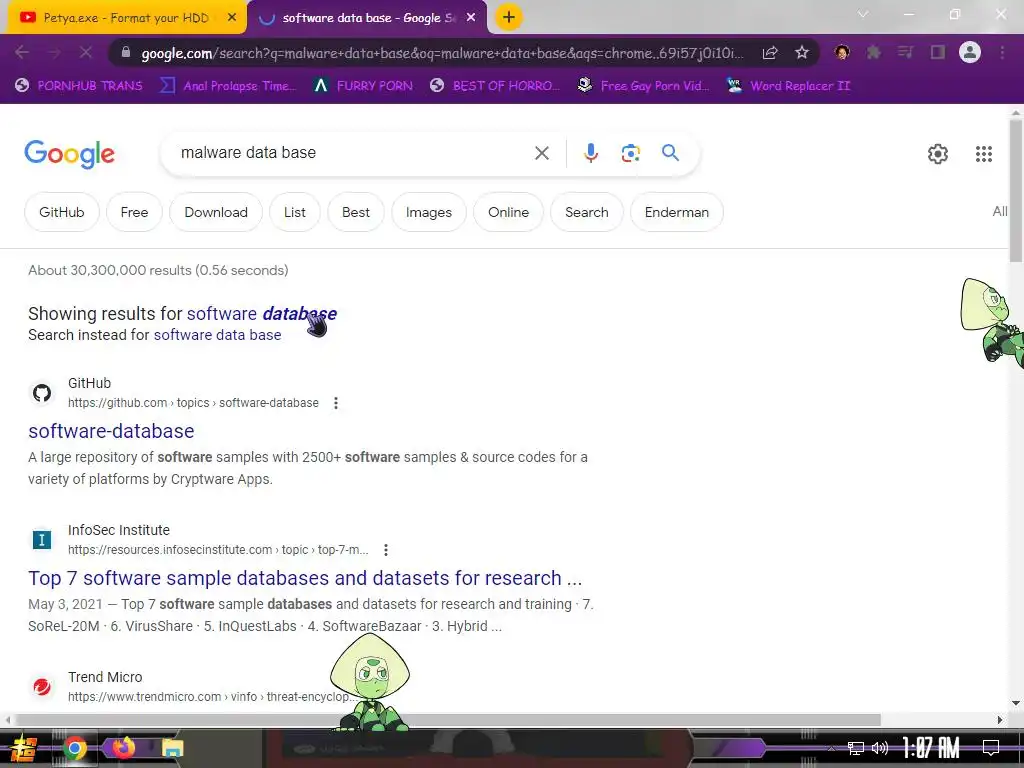1024x768 pixels.
Task: Open Google quick settings gear
Action: pos(938,154)
